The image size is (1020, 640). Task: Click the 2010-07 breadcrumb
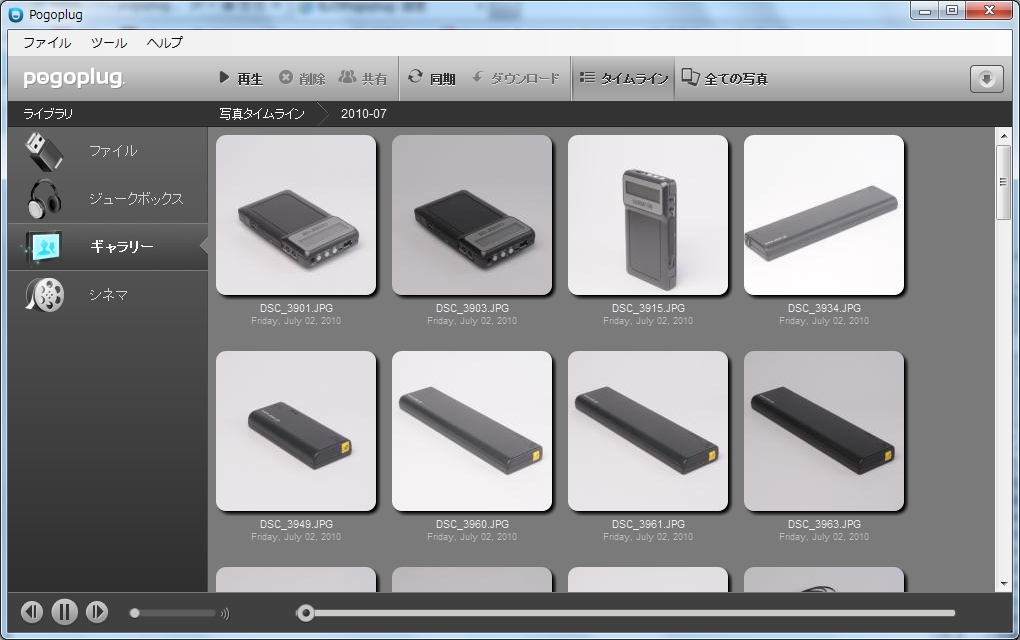(x=364, y=114)
